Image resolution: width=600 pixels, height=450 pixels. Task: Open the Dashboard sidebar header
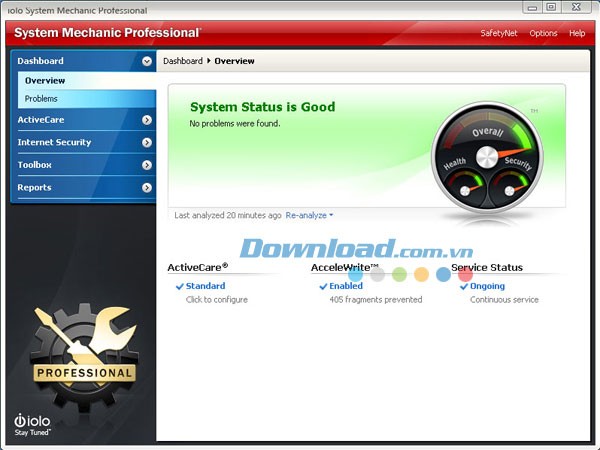point(84,61)
